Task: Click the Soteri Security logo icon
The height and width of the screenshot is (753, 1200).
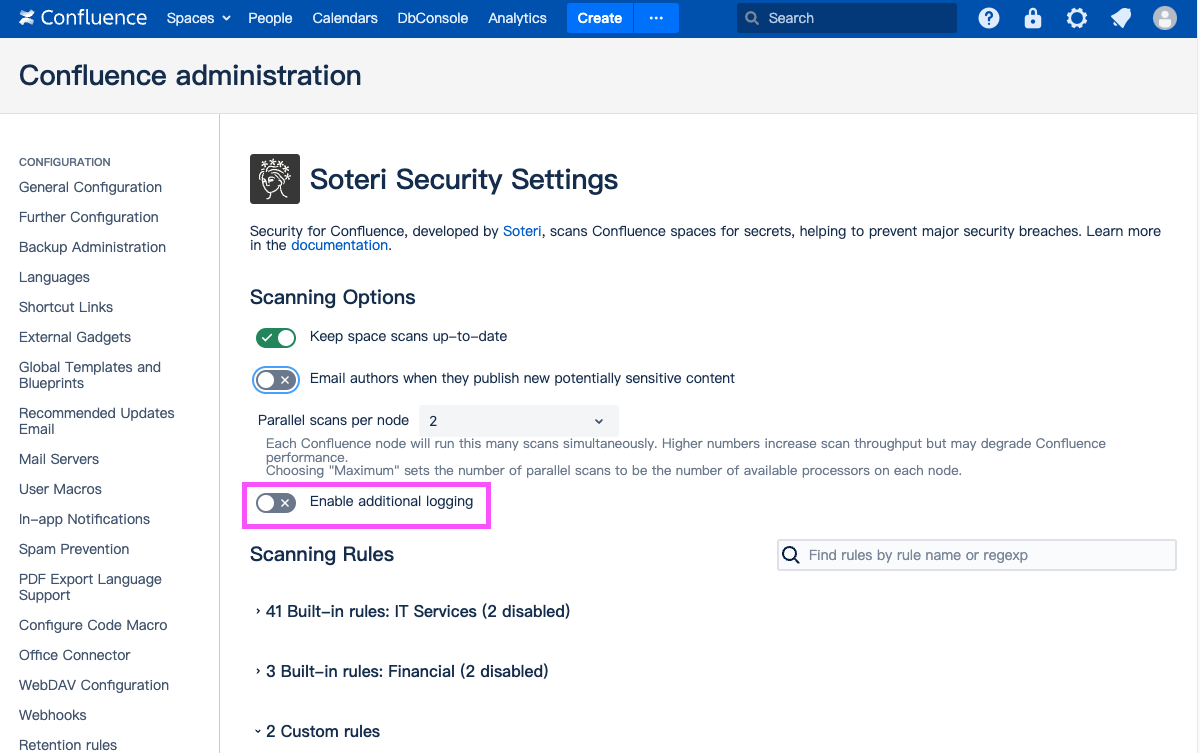Action: click(x=275, y=180)
